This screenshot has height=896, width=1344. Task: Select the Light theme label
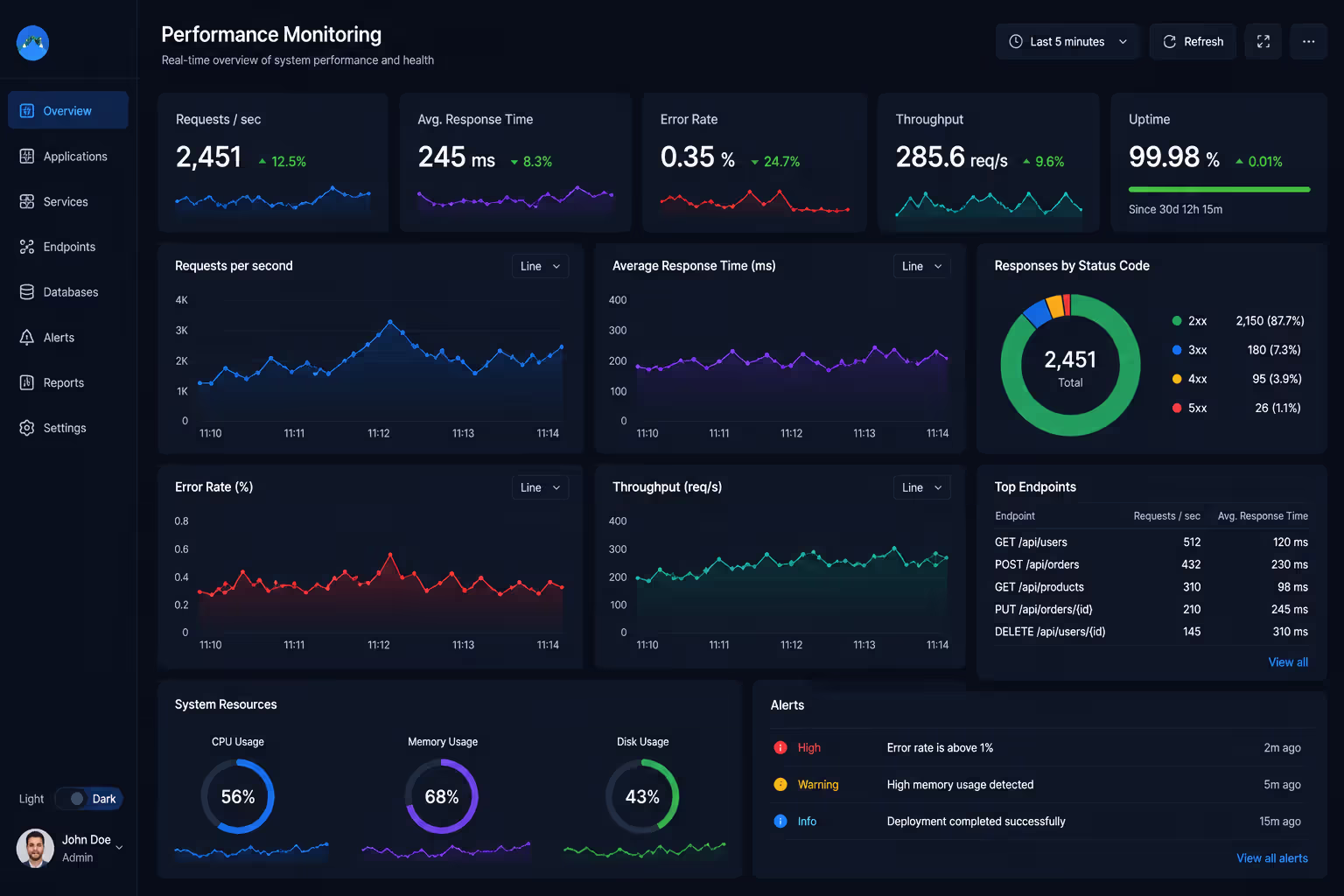click(x=31, y=799)
